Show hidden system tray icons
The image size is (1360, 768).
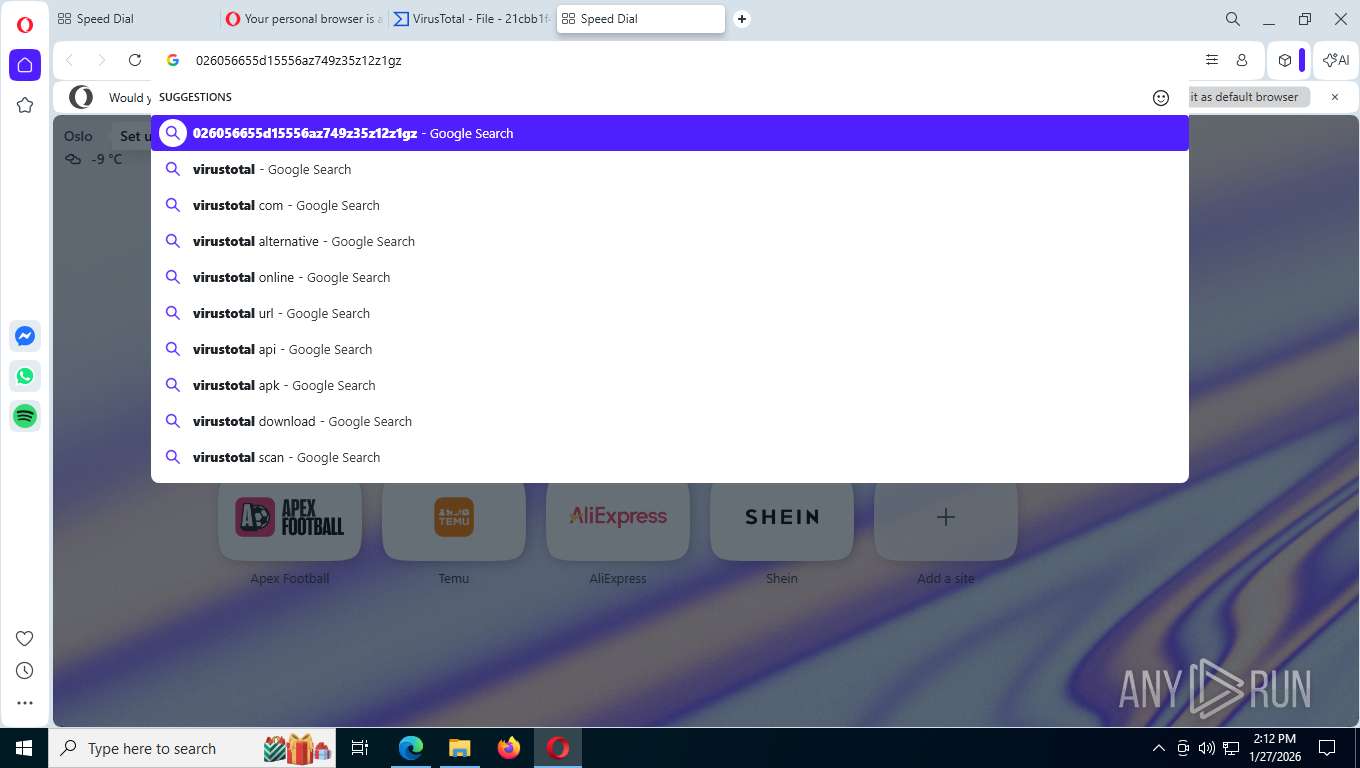pyautogui.click(x=1159, y=748)
